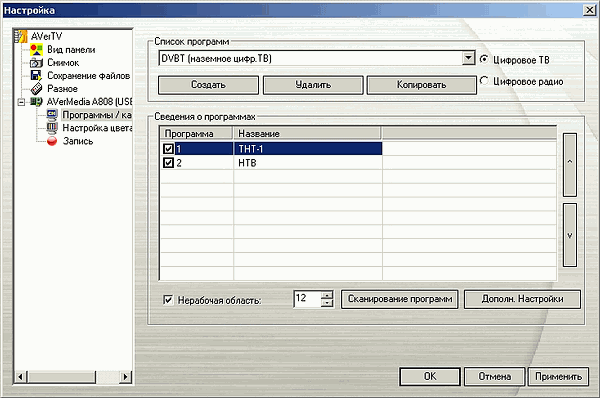Uncheck program 1 ТНТ-1 checkbox

point(168,148)
